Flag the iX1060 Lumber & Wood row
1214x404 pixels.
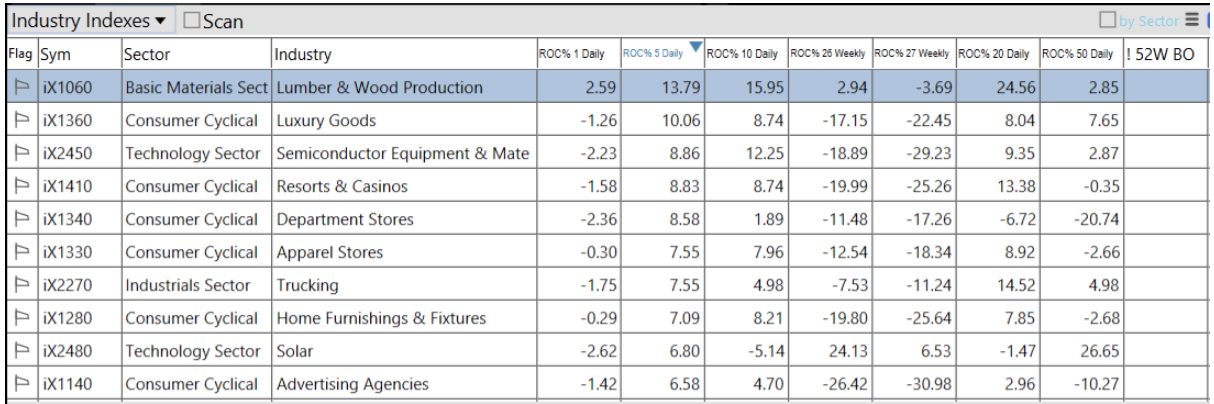21,88
